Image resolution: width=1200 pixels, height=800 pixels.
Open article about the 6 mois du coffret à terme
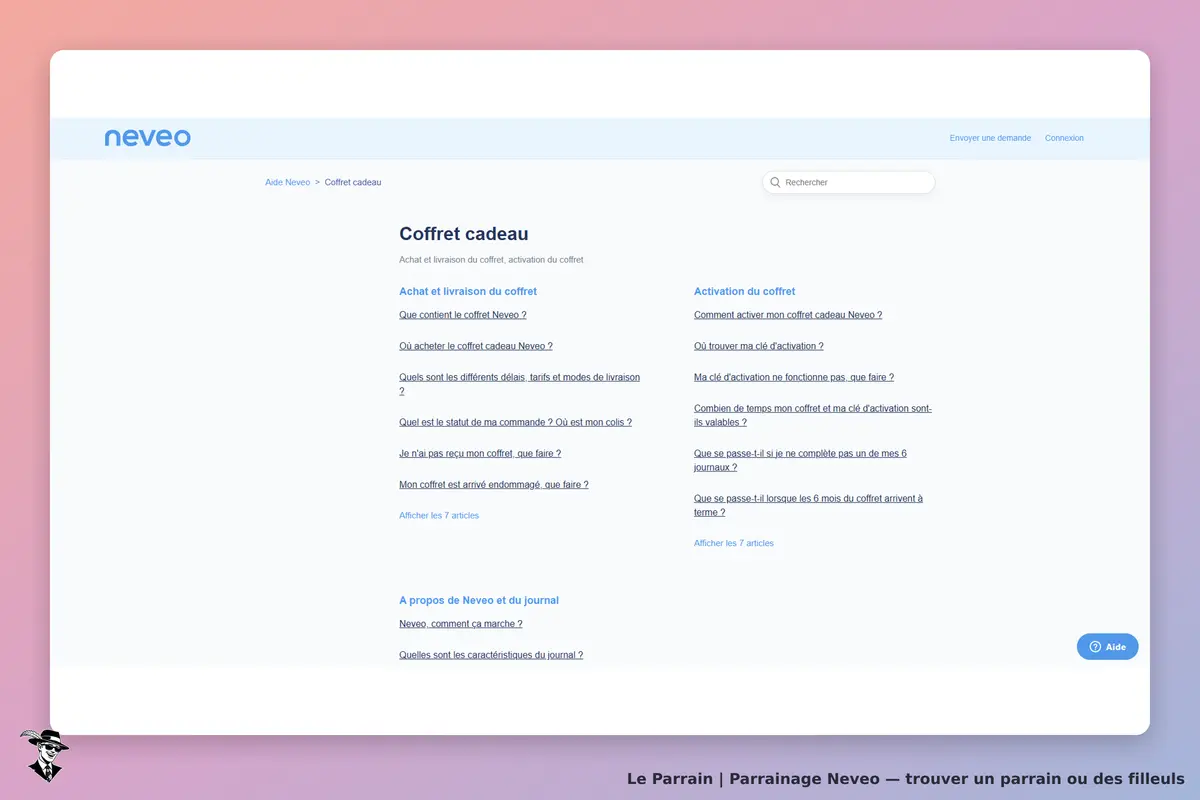point(809,505)
